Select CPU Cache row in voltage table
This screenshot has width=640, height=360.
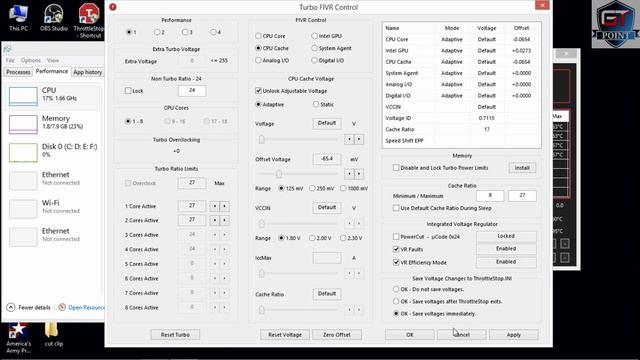[462, 62]
